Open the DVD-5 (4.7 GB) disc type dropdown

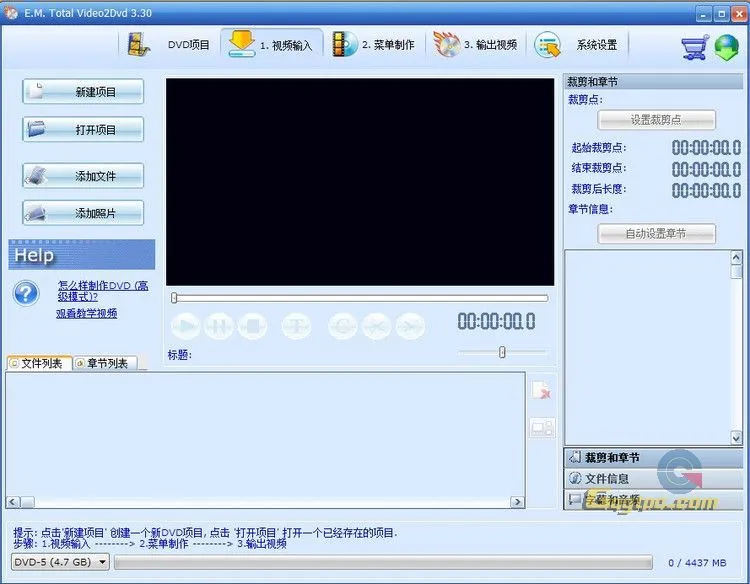pyautogui.click(x=60, y=562)
